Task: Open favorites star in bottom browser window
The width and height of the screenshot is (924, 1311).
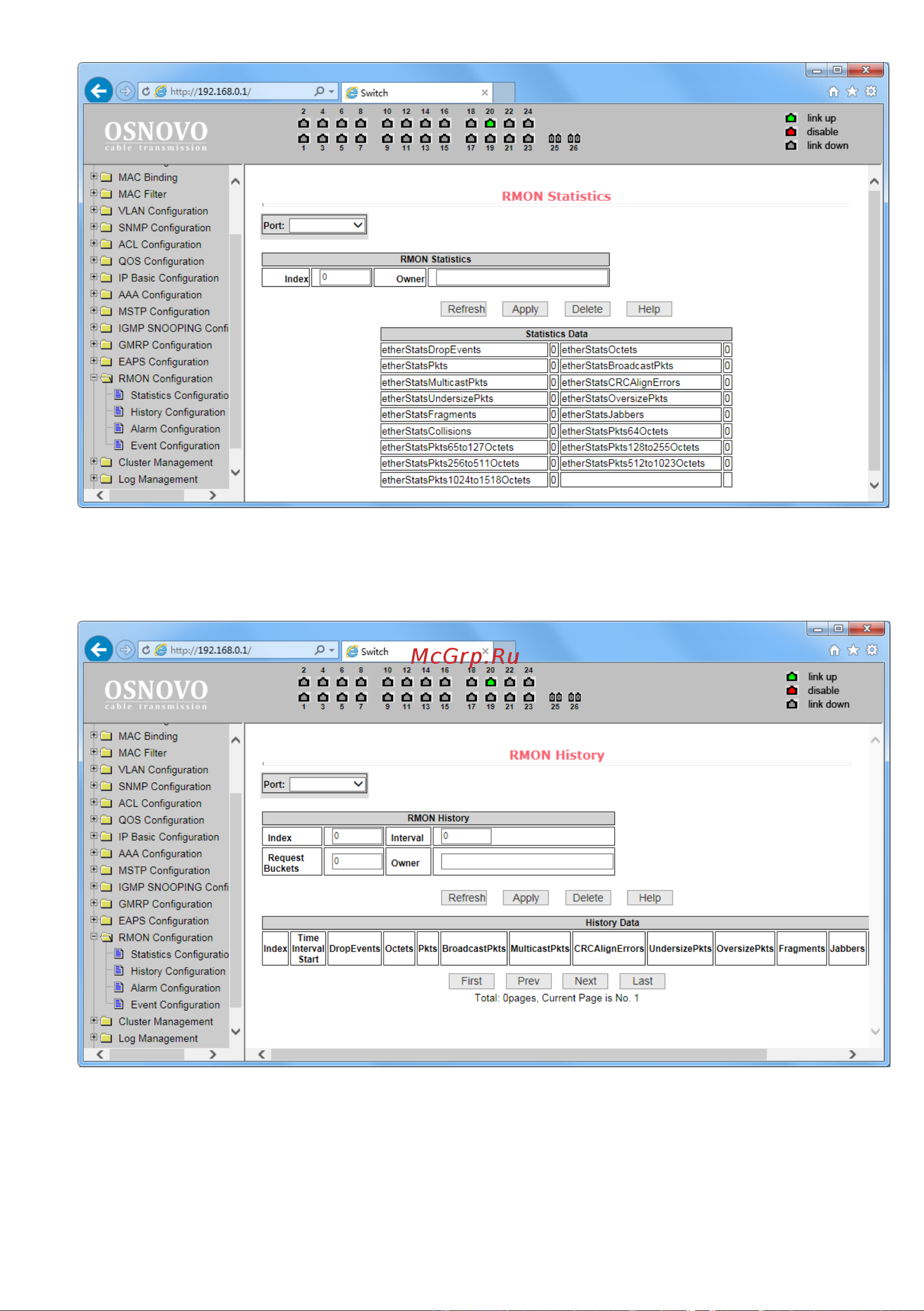Action: point(853,651)
